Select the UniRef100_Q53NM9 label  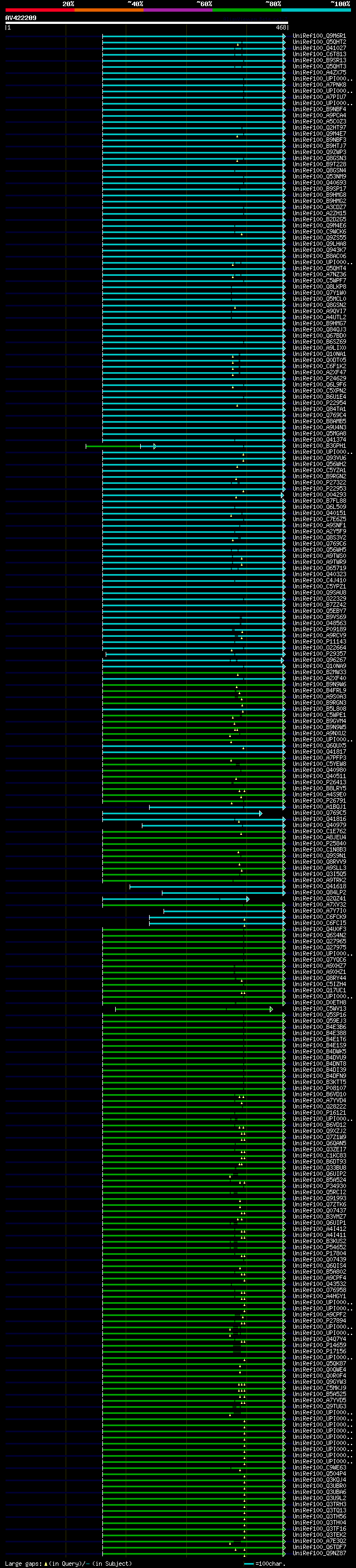pyautogui.click(x=319, y=176)
